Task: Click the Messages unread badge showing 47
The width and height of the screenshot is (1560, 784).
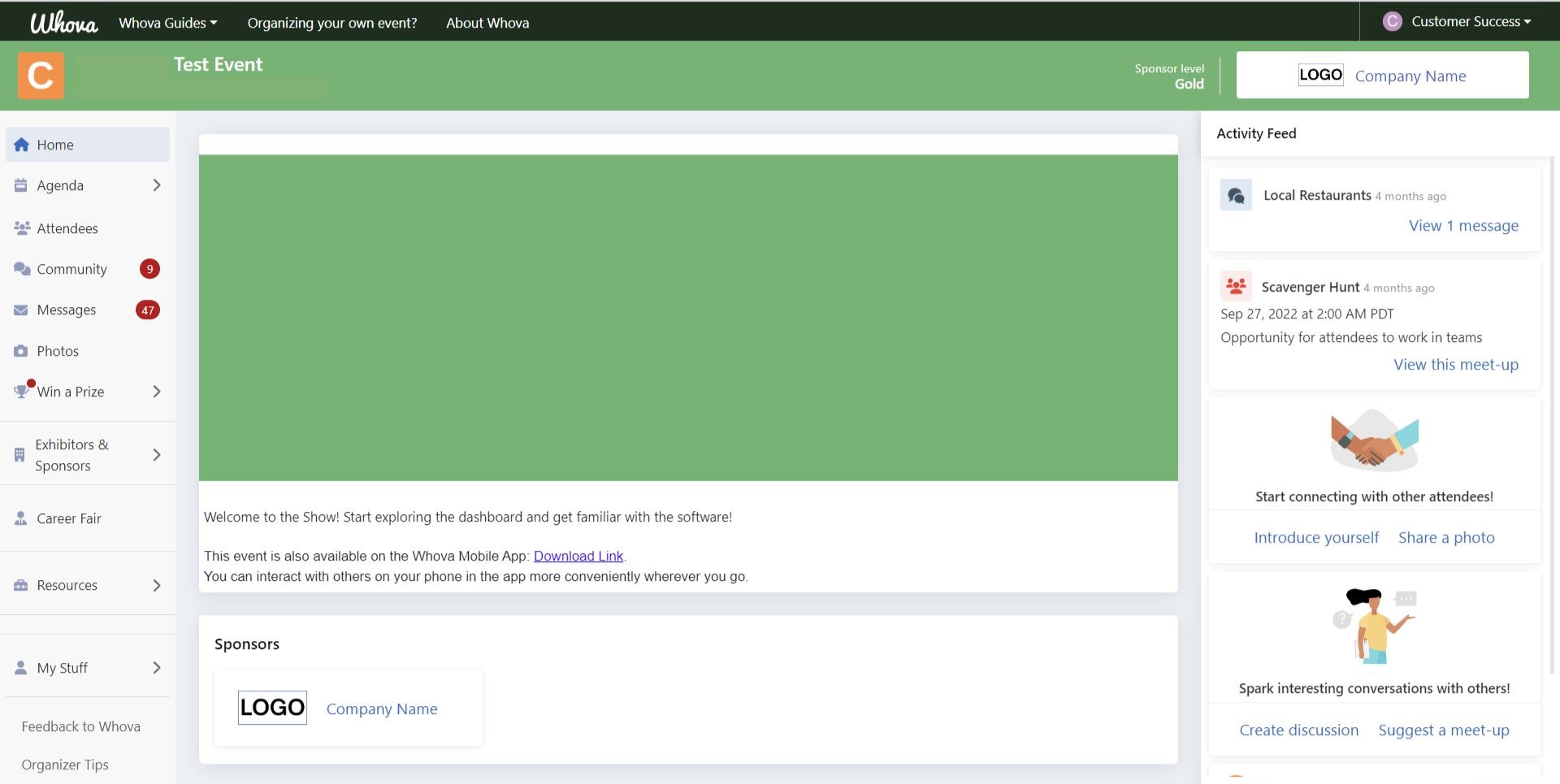Action: click(x=148, y=310)
